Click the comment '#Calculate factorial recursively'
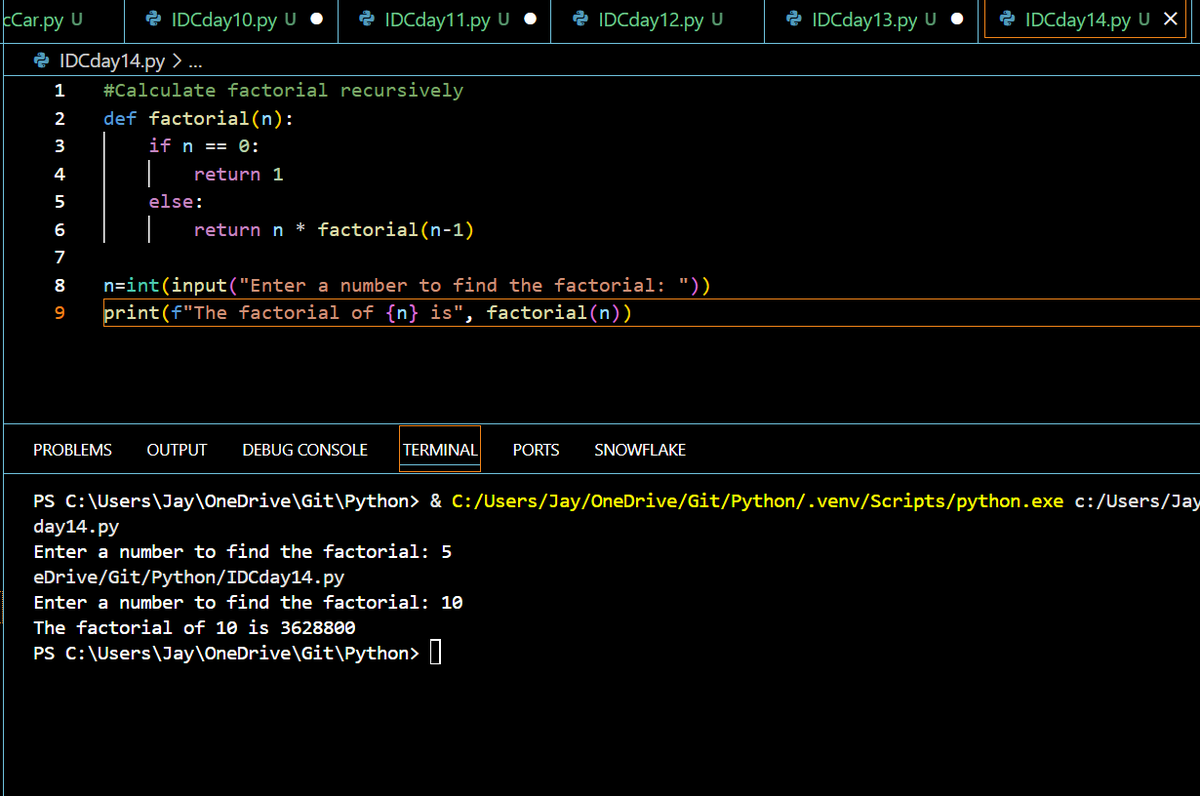The width and height of the screenshot is (1200, 796). coord(283,90)
